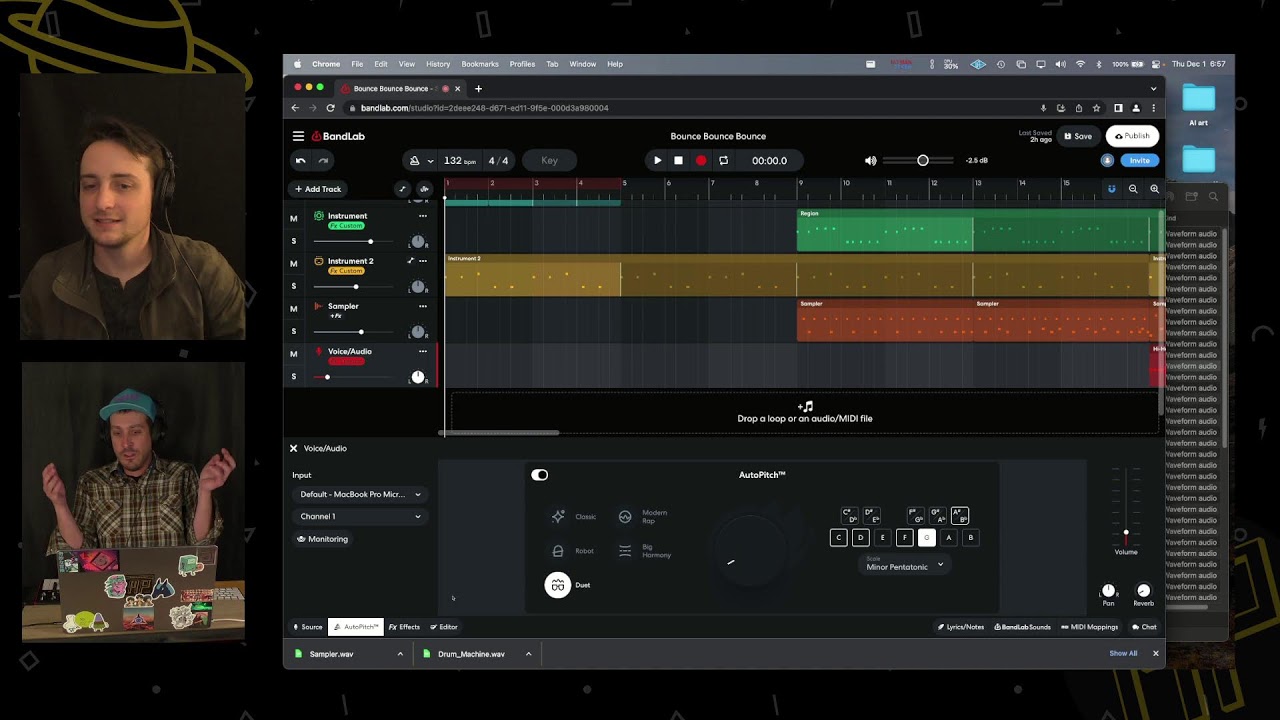The image size is (1280, 720).
Task: Expand the metronome options chevron
Action: 431,161
